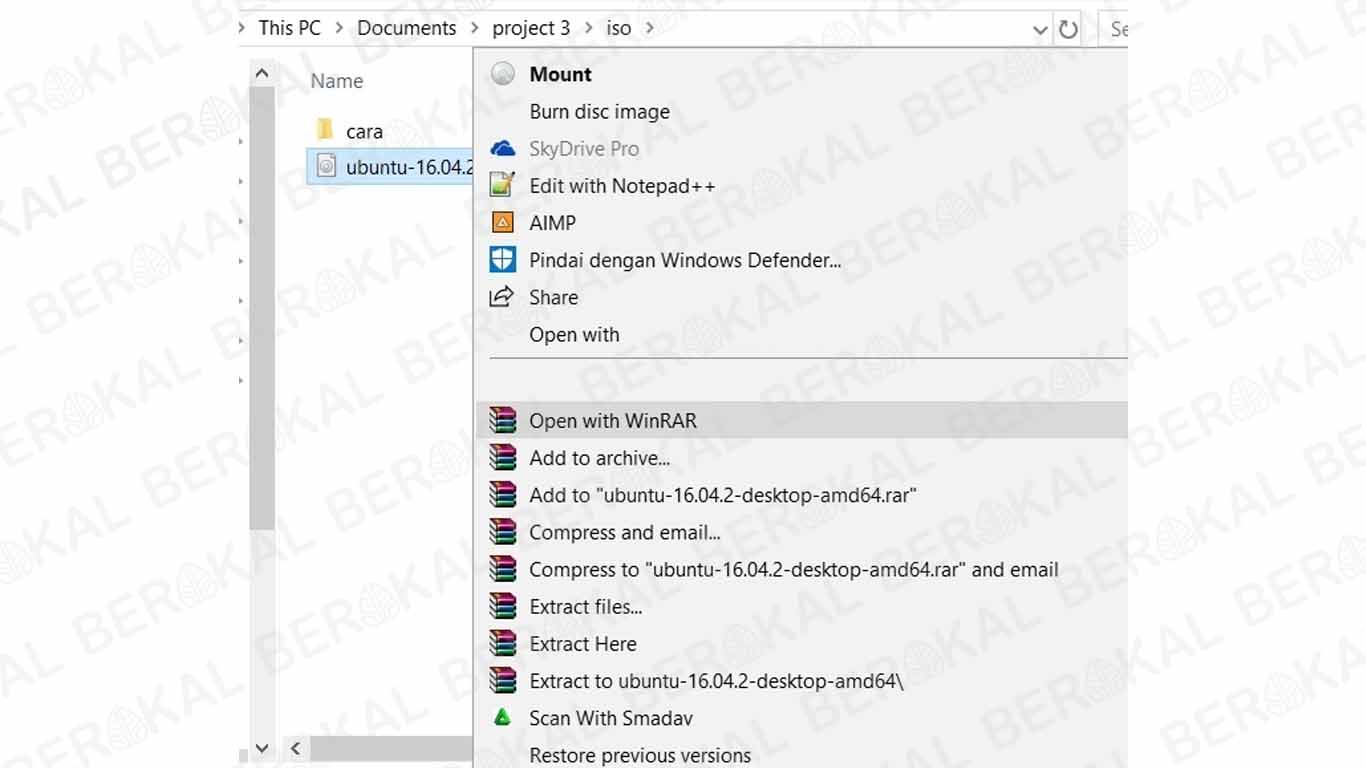Click the green Smadav antivirus icon

[x=502, y=718]
